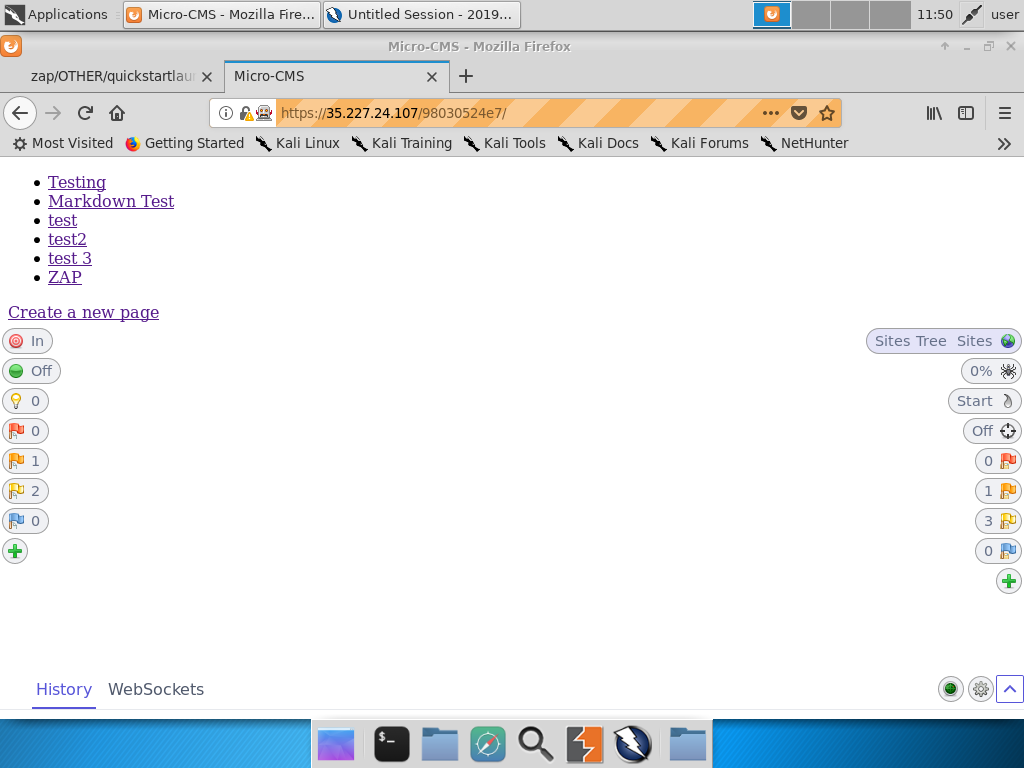Toggle Firefox sidebar icon
The width and height of the screenshot is (1024, 768).
(x=966, y=113)
